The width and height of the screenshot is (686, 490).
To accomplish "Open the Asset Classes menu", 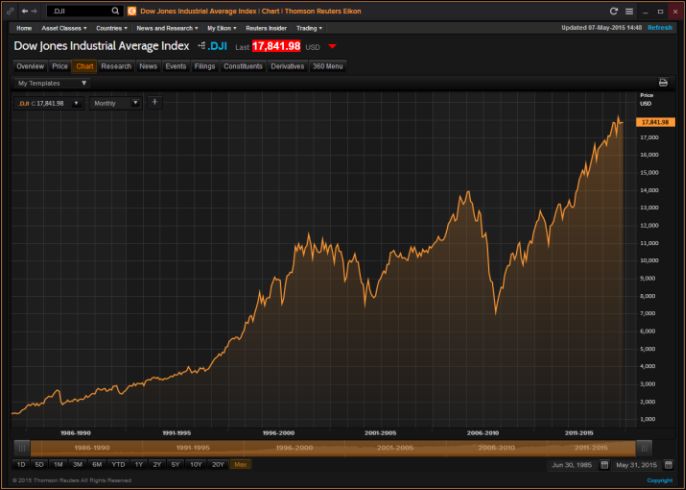I will click(64, 28).
